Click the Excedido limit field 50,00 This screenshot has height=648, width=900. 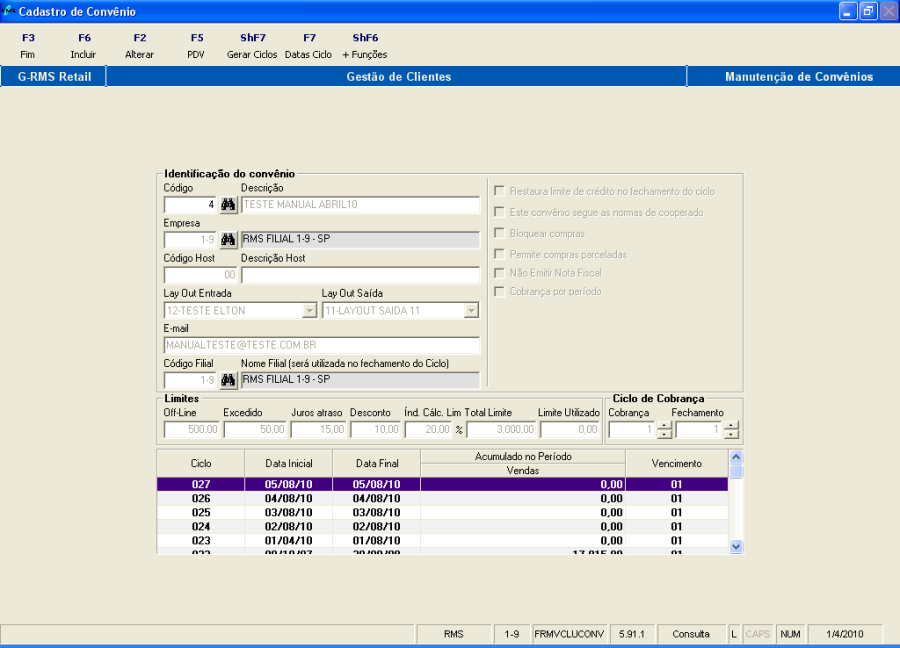255,429
